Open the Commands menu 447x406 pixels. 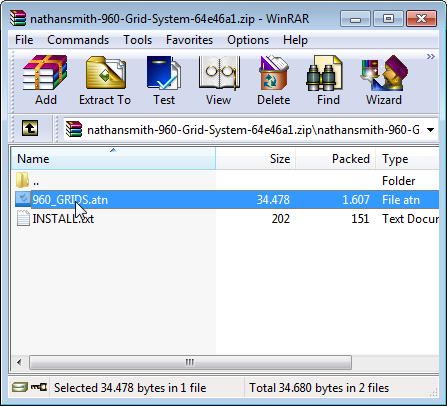pos(78,40)
